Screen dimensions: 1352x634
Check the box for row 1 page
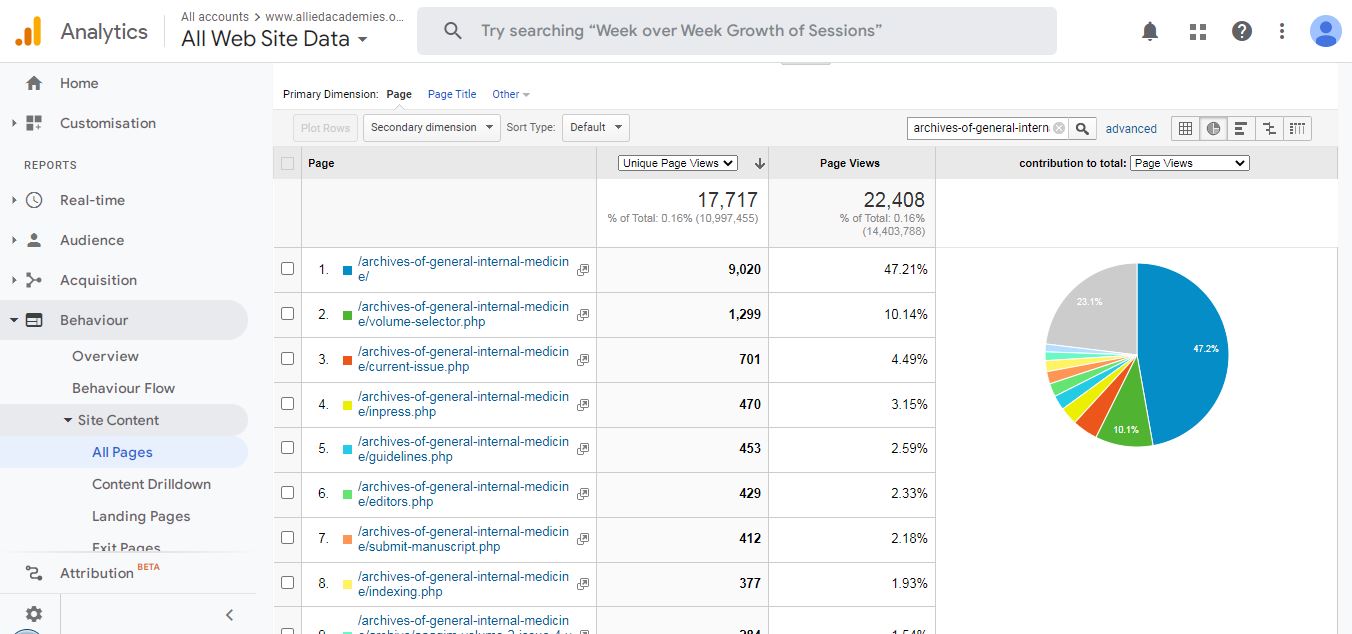(x=288, y=269)
